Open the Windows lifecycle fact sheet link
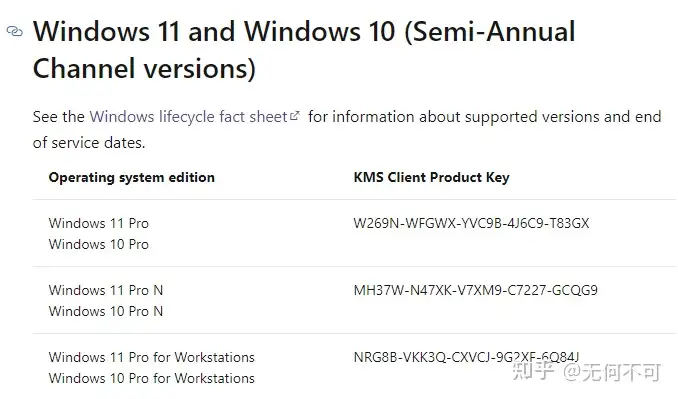The image size is (678, 399). coord(189,117)
